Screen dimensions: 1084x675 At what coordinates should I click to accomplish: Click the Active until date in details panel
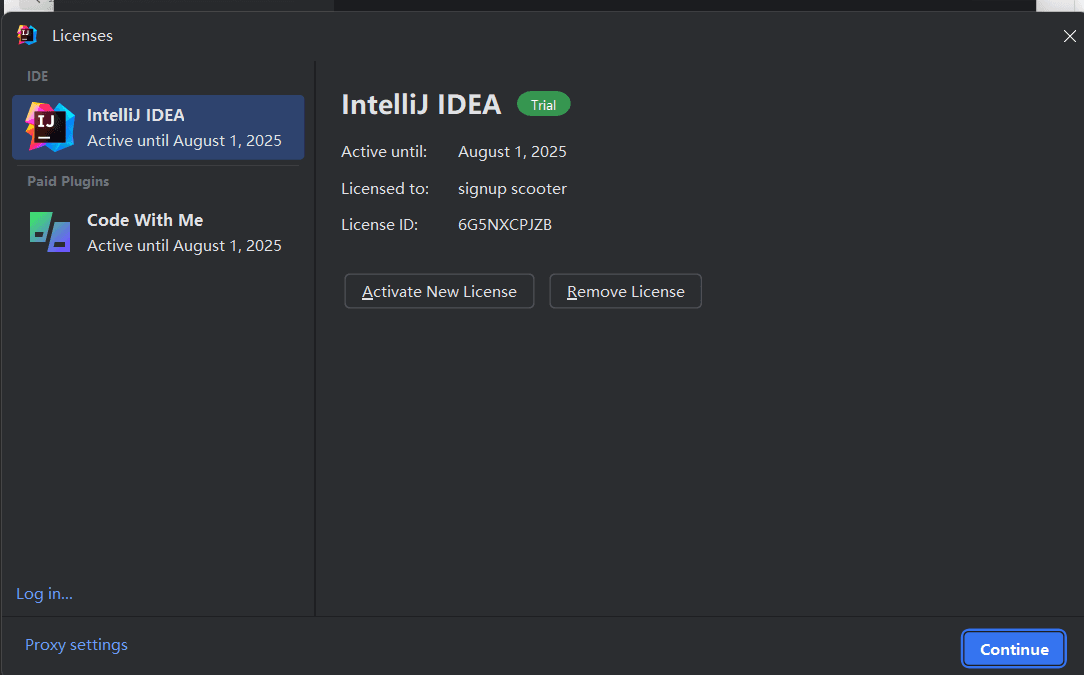pyautogui.click(x=512, y=152)
